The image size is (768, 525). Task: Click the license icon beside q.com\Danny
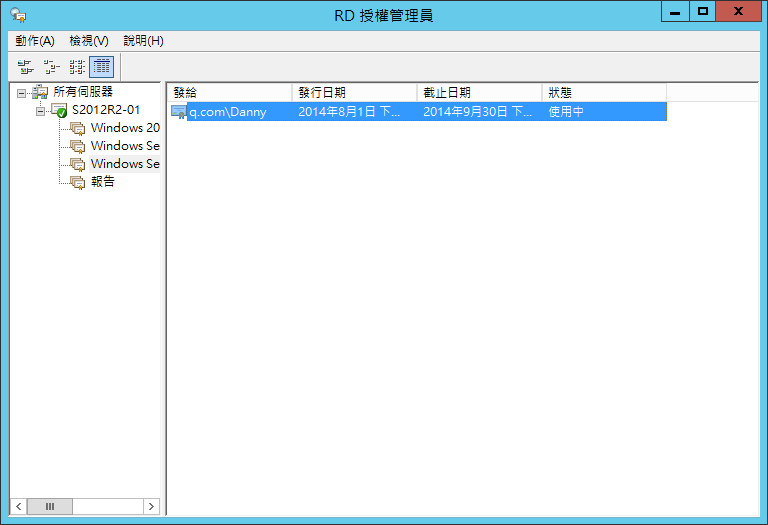pyautogui.click(x=178, y=112)
